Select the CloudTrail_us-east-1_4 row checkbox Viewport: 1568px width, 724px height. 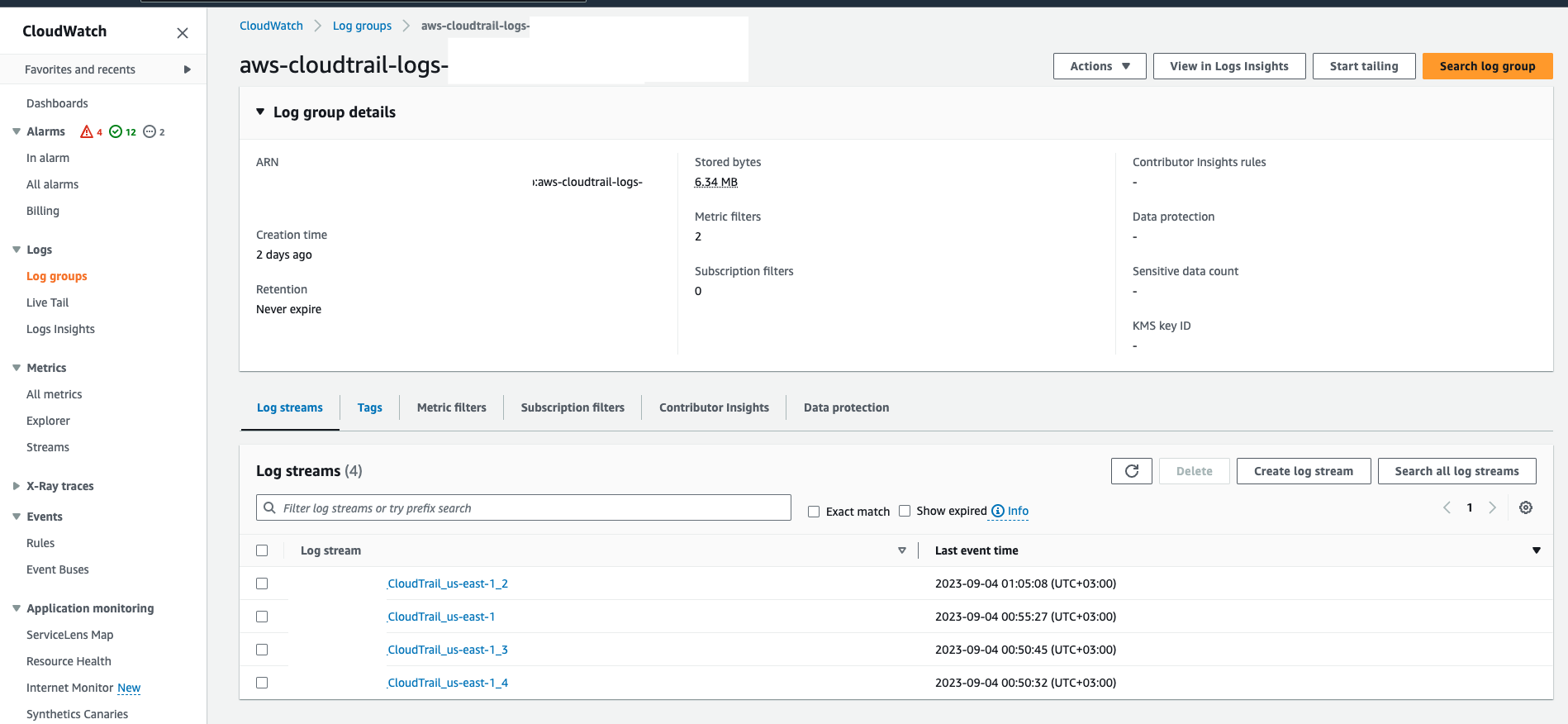262,683
